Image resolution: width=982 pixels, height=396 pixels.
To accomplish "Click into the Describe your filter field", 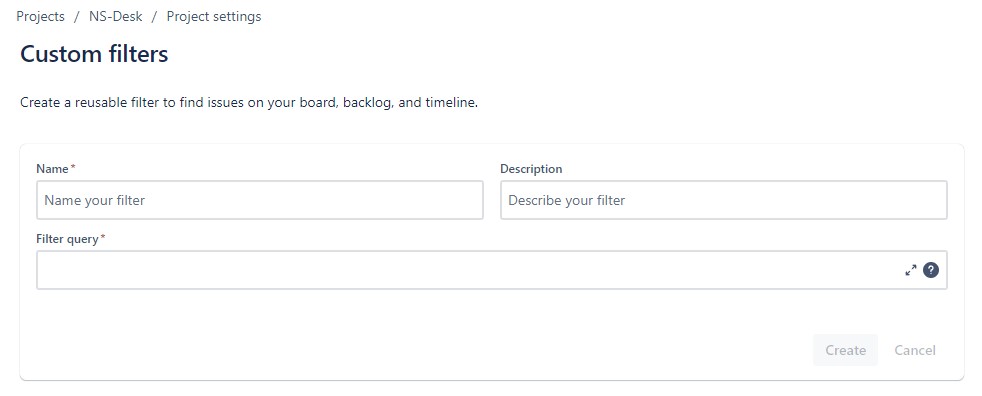I will 723,201.
